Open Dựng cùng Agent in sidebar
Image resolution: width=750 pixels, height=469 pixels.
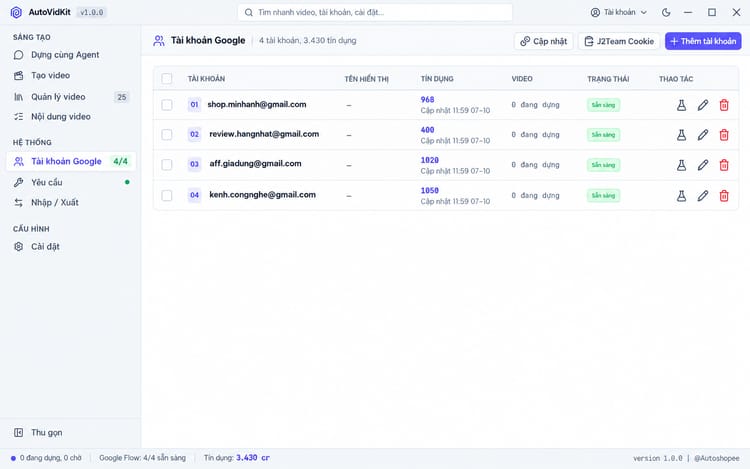71,55
